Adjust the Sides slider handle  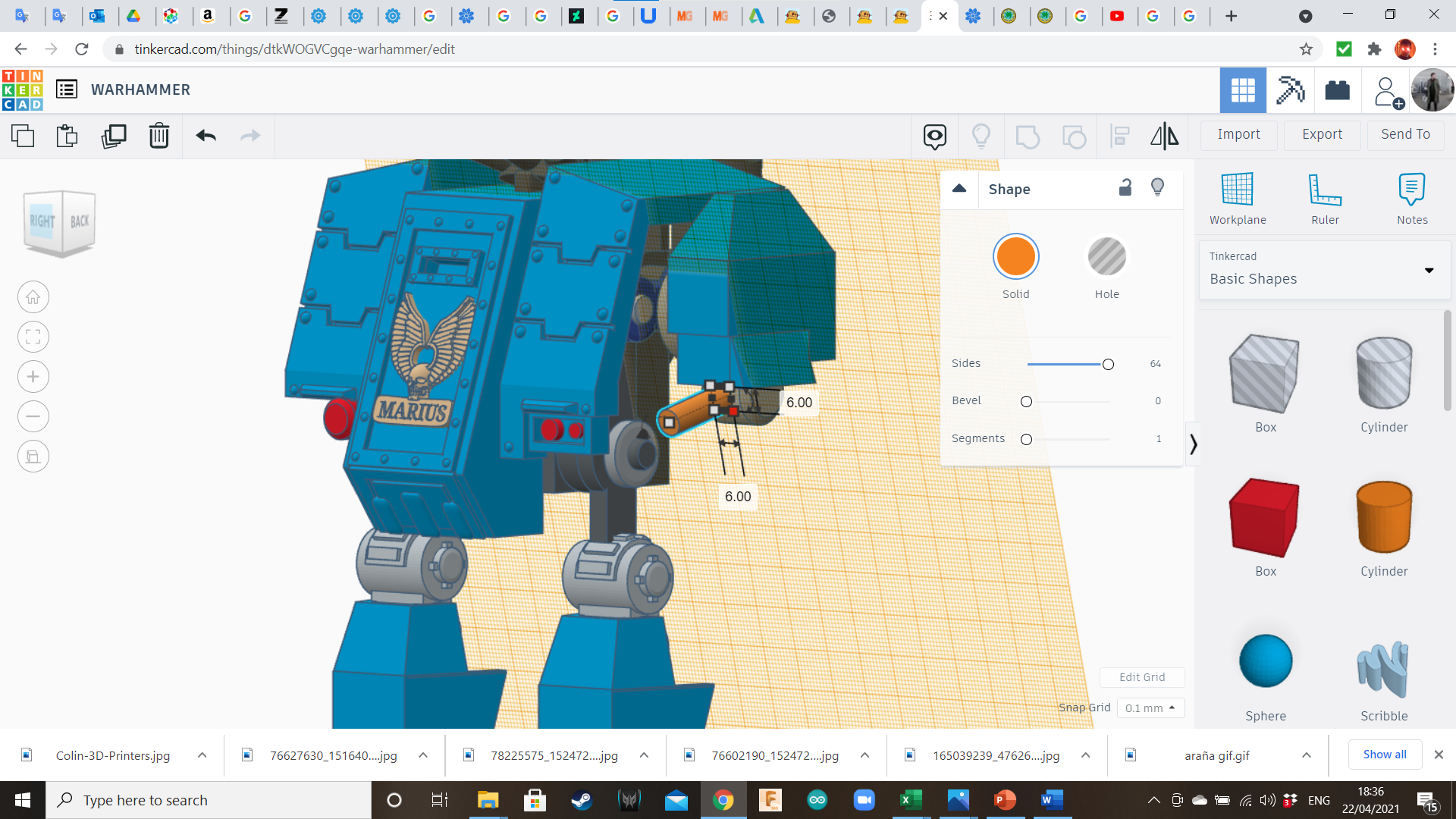(1108, 365)
